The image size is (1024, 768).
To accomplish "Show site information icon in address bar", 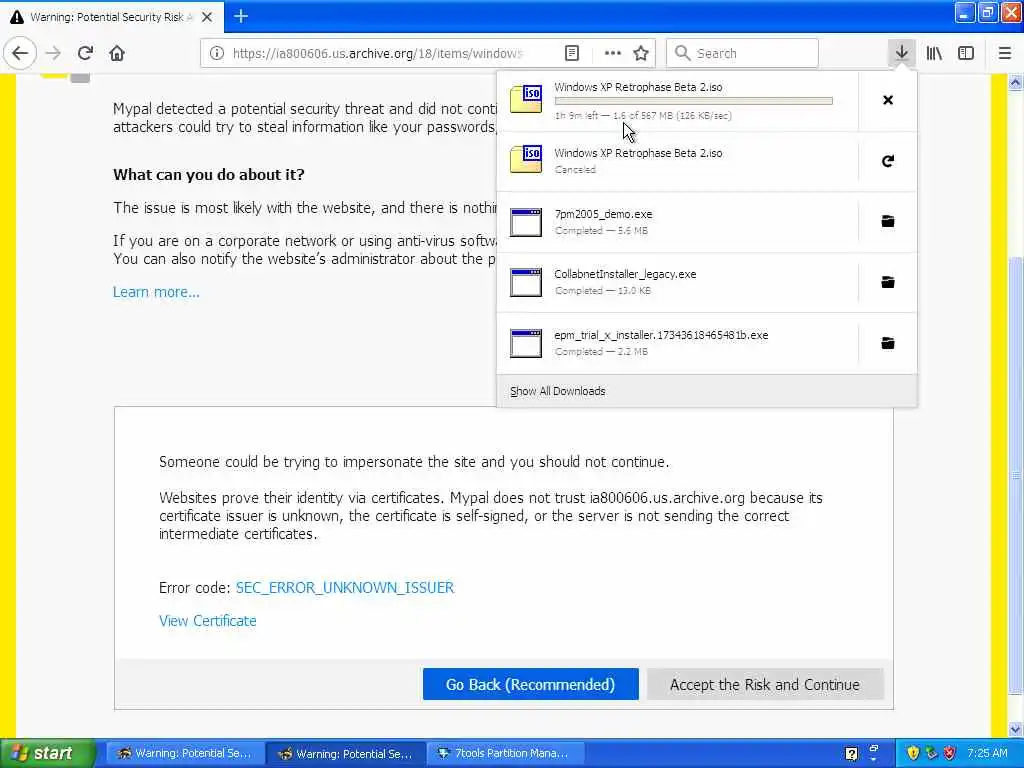I will pyautogui.click(x=217, y=53).
